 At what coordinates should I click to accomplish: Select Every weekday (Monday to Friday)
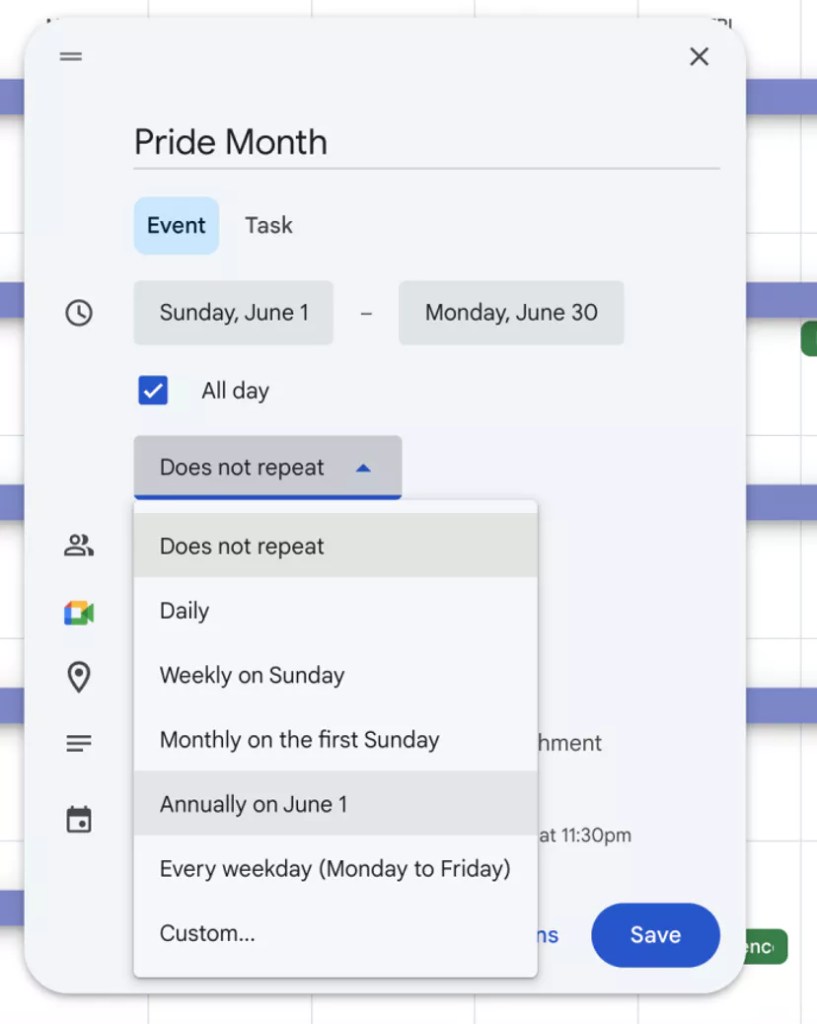(335, 869)
